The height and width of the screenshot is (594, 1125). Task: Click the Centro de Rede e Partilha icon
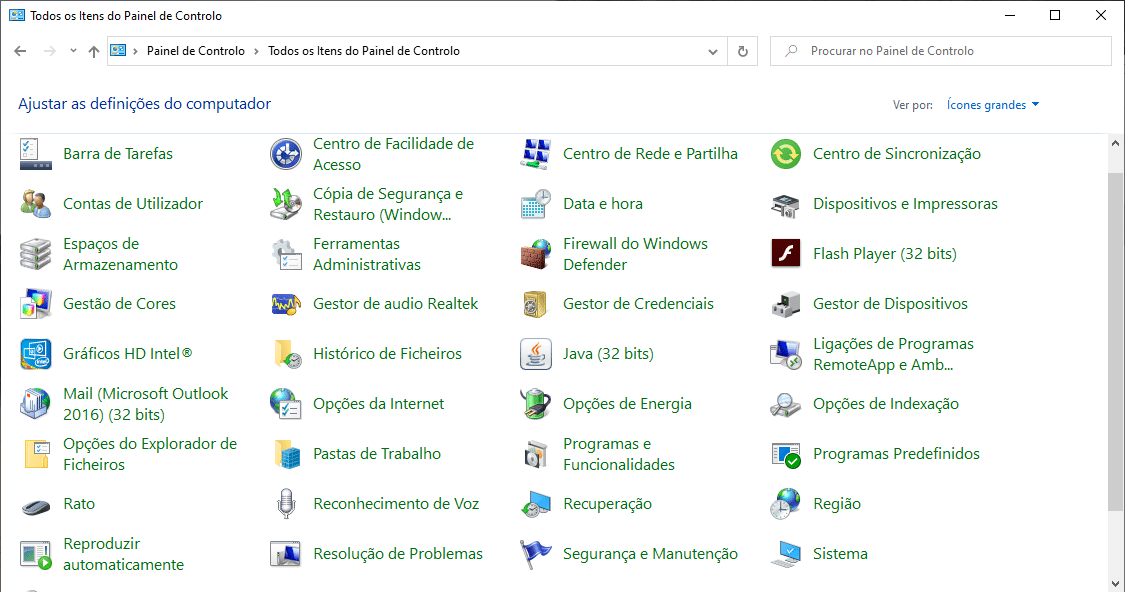pos(535,154)
